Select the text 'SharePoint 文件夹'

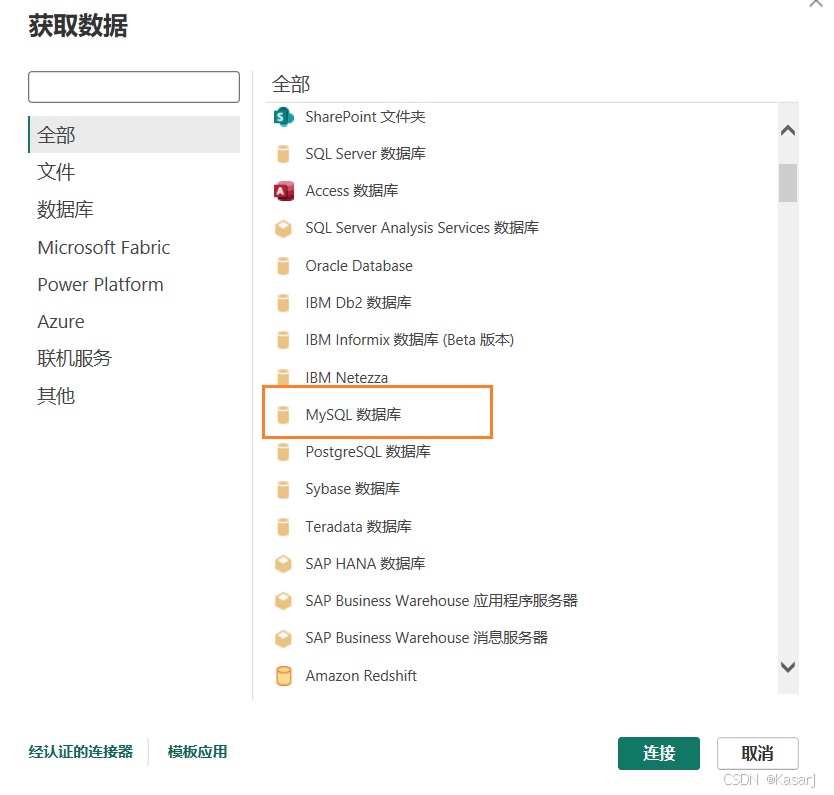(365, 116)
